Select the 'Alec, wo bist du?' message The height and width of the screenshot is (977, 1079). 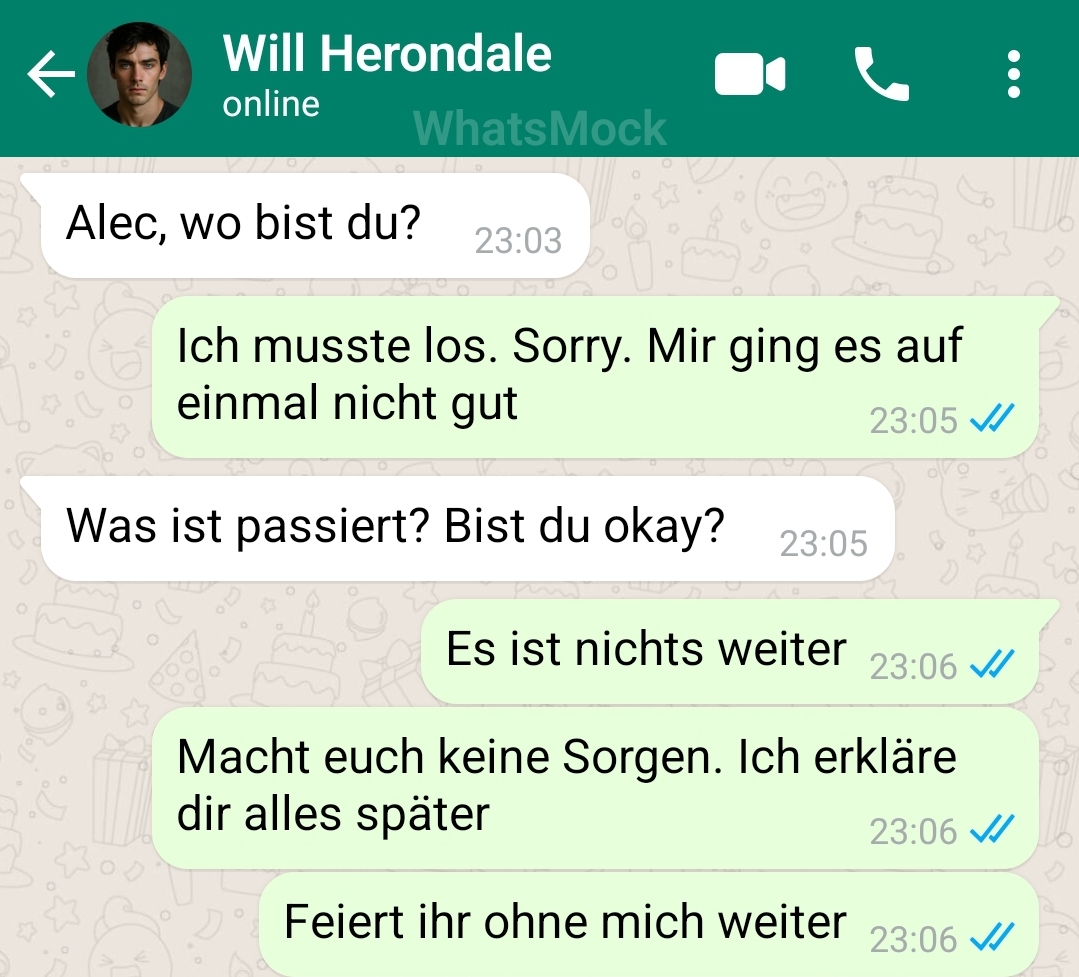pos(315,226)
